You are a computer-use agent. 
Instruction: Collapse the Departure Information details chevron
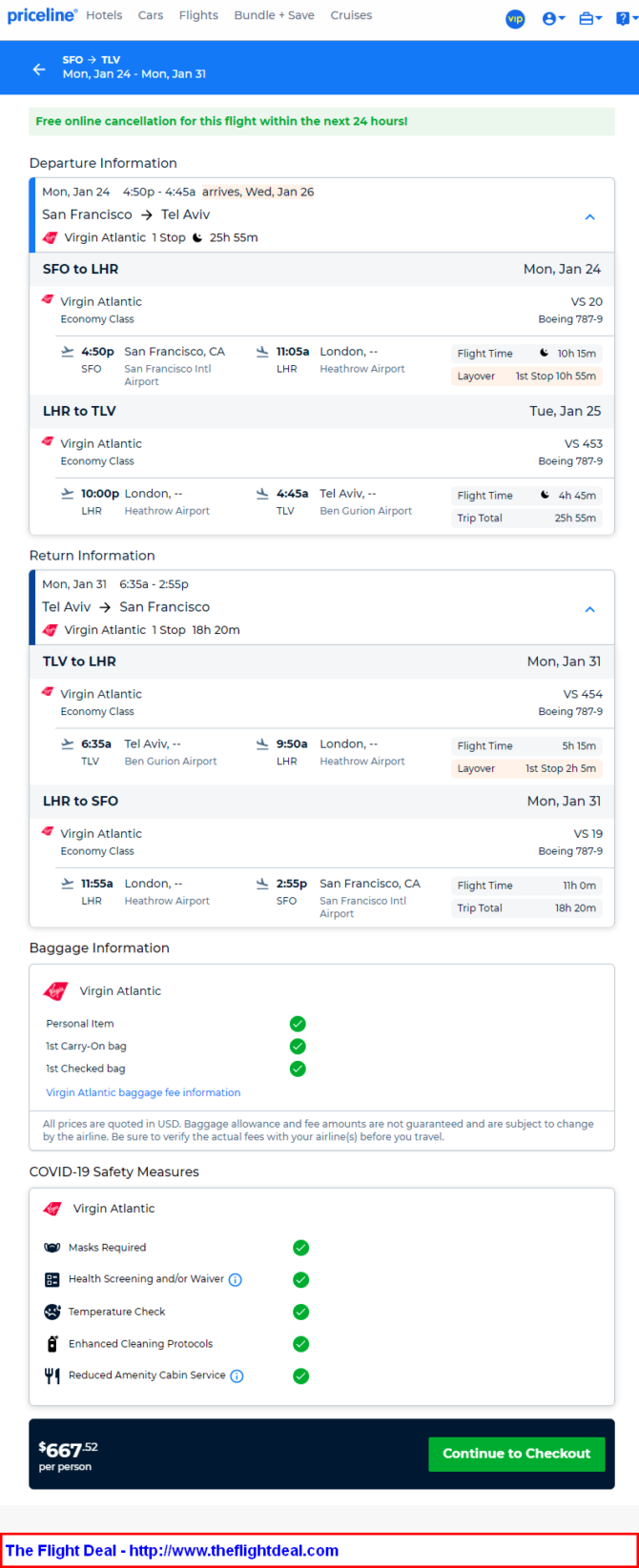pos(589,216)
